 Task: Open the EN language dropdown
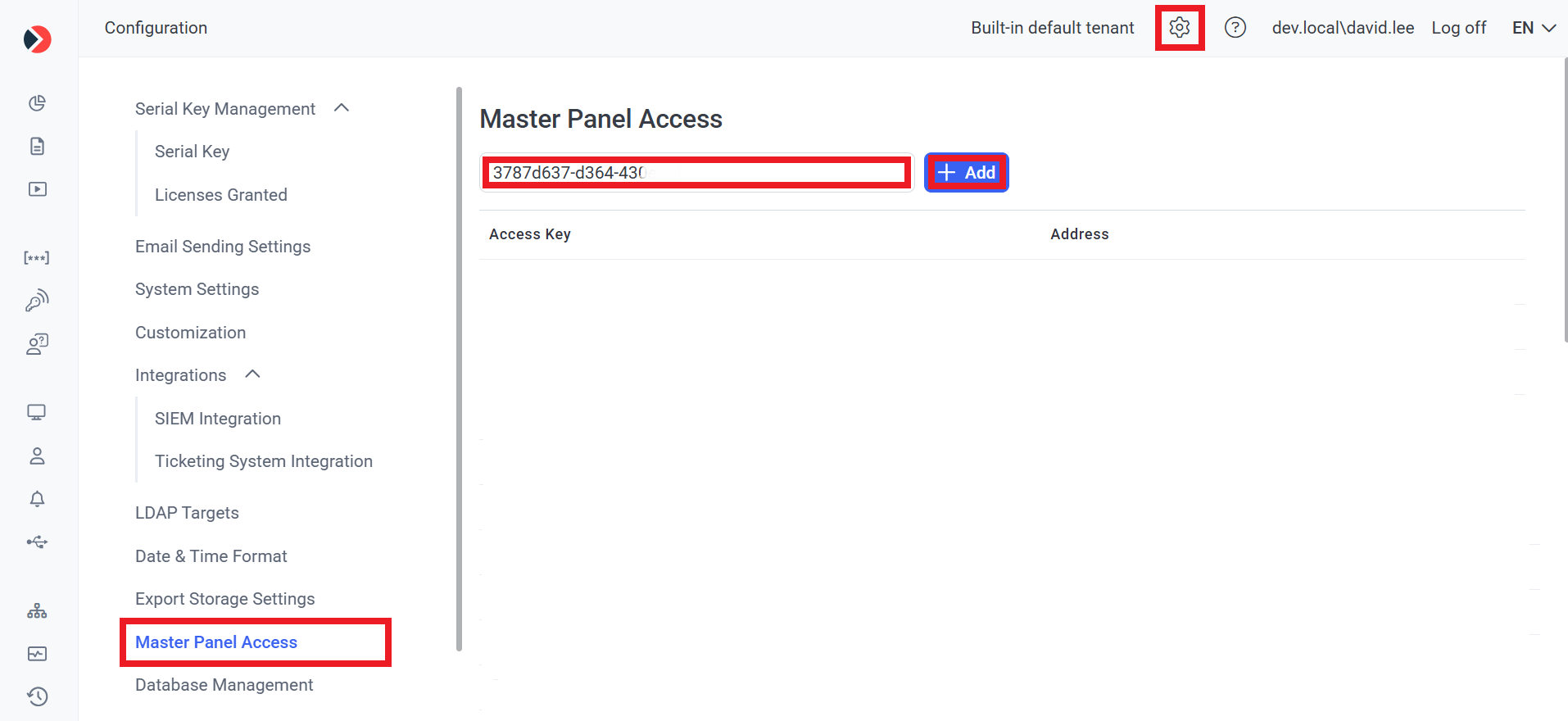coord(1533,28)
